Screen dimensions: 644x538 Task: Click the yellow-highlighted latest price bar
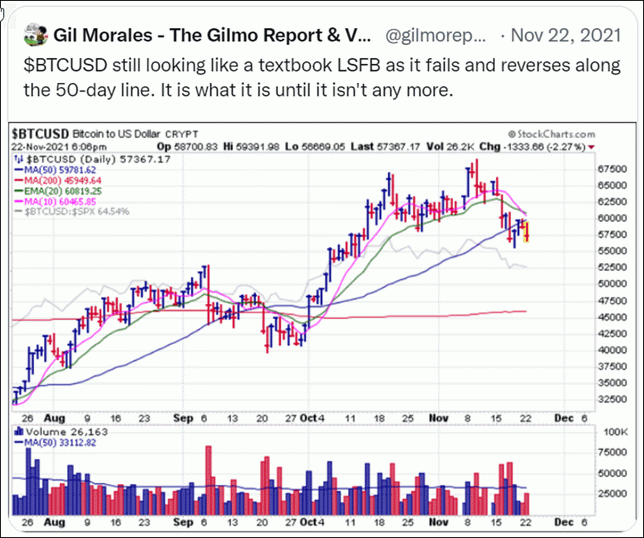(x=527, y=232)
